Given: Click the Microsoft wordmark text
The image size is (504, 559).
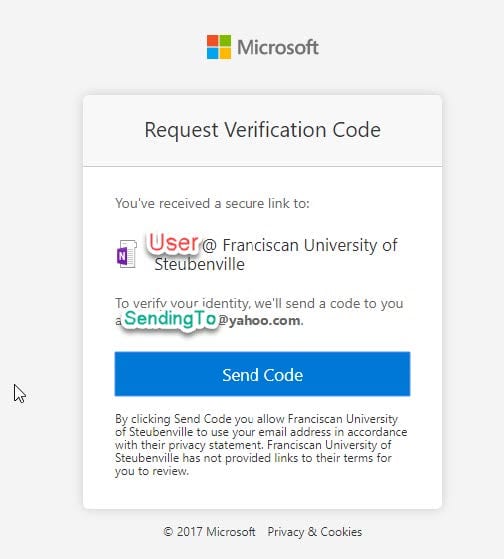Looking at the screenshot, I should tap(278, 47).
